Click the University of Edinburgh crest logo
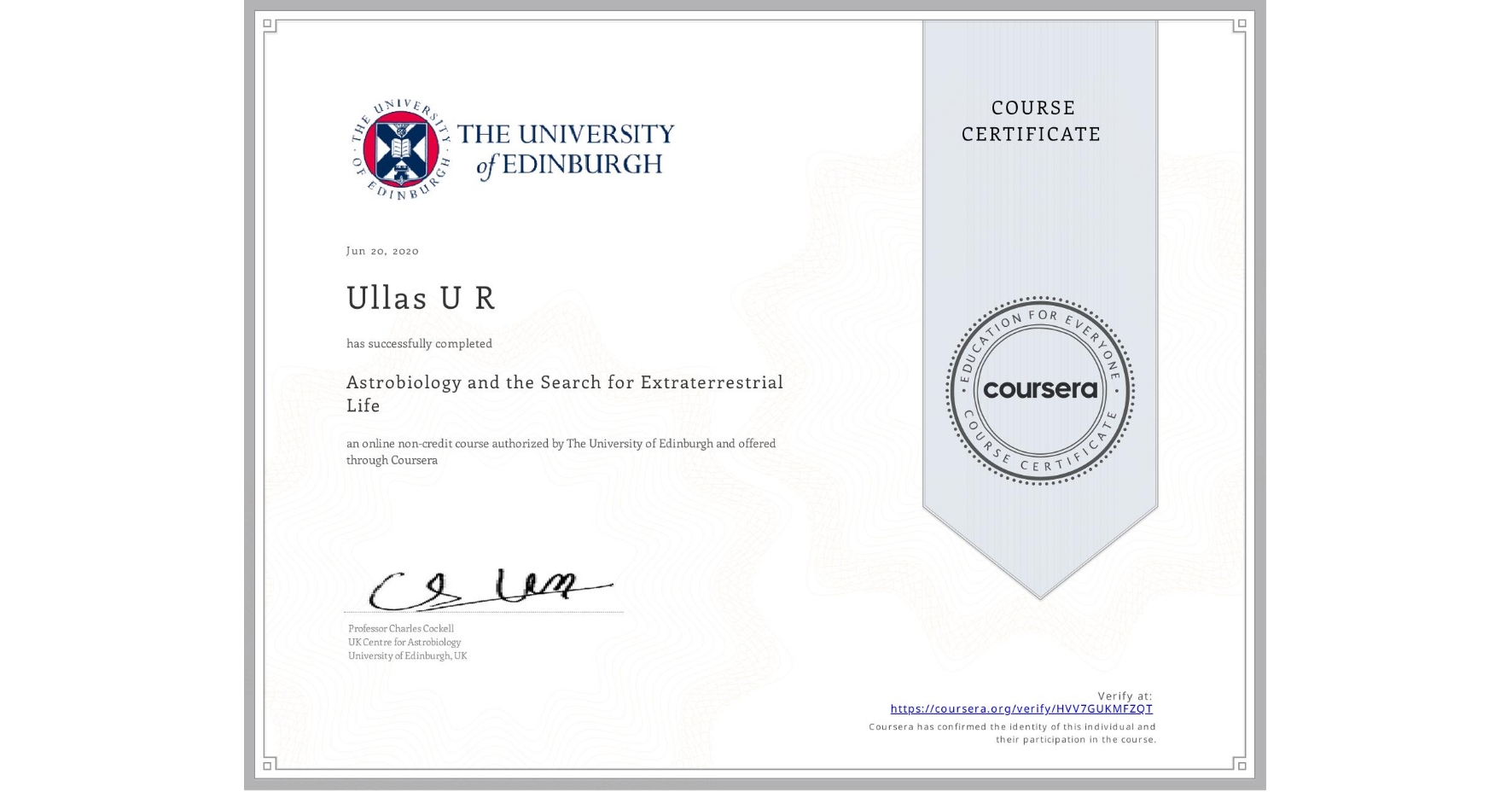This screenshot has height=792, width=1512. tap(401, 149)
